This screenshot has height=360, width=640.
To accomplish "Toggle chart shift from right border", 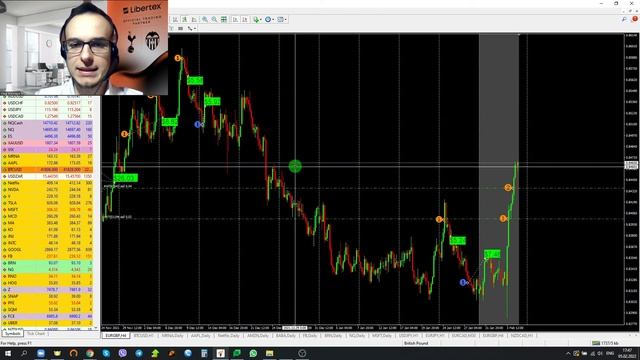I will click(x=244, y=20).
